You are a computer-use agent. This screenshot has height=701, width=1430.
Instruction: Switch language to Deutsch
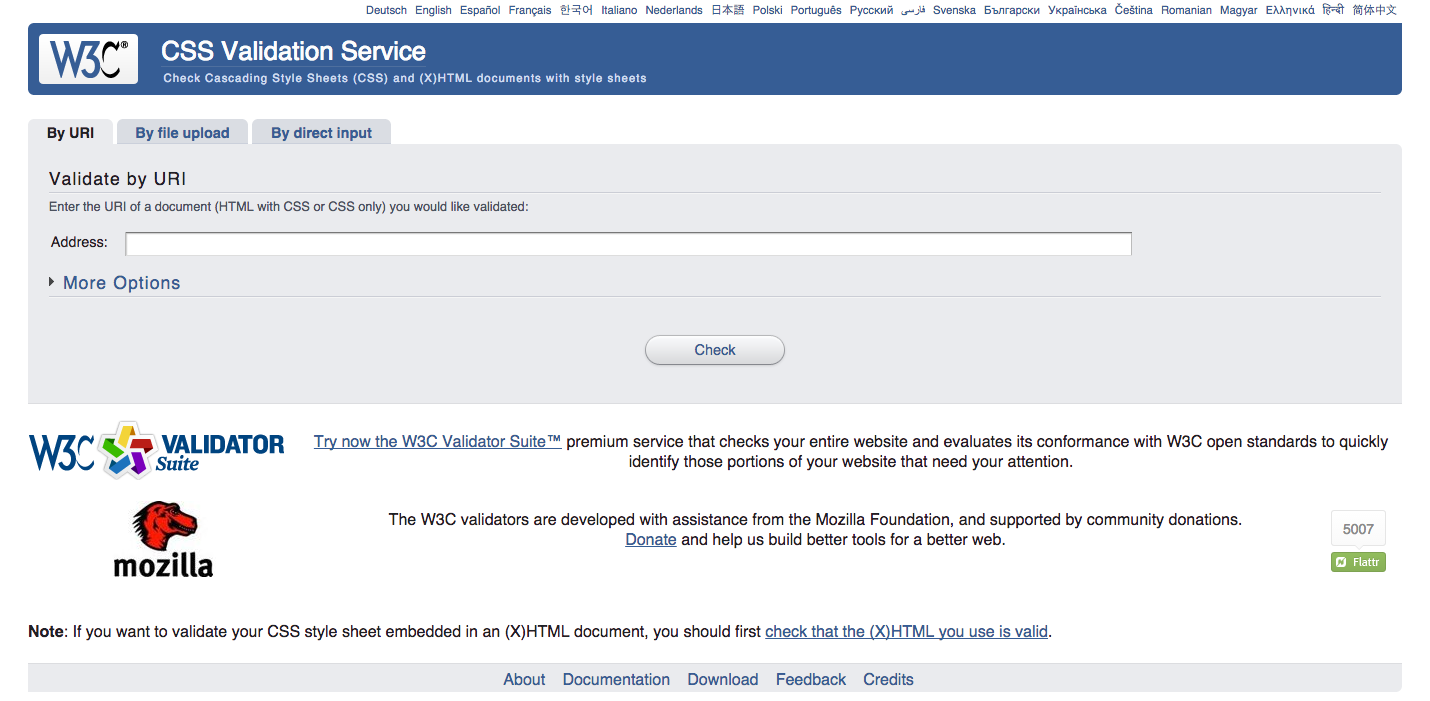click(x=386, y=10)
